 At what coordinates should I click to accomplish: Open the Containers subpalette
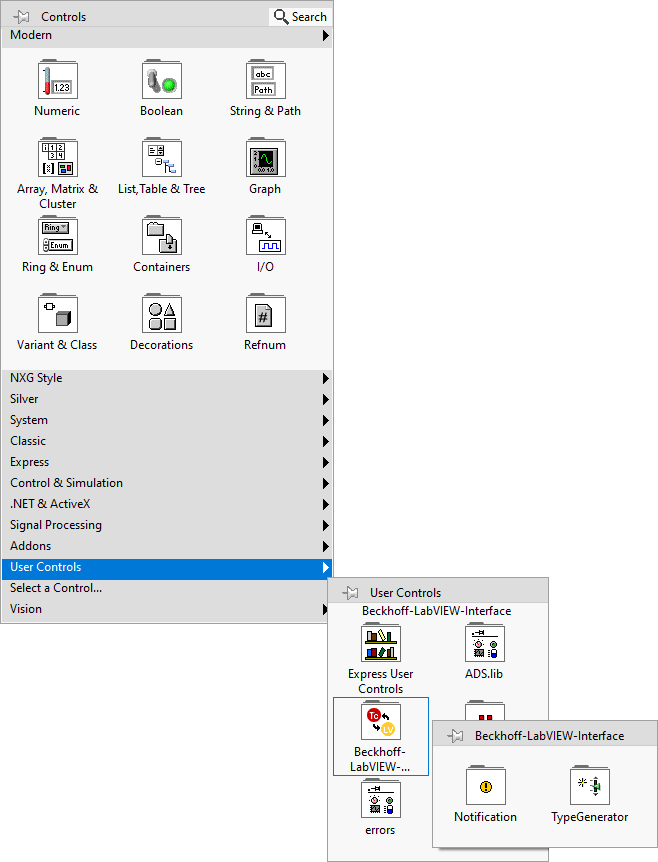click(162, 236)
